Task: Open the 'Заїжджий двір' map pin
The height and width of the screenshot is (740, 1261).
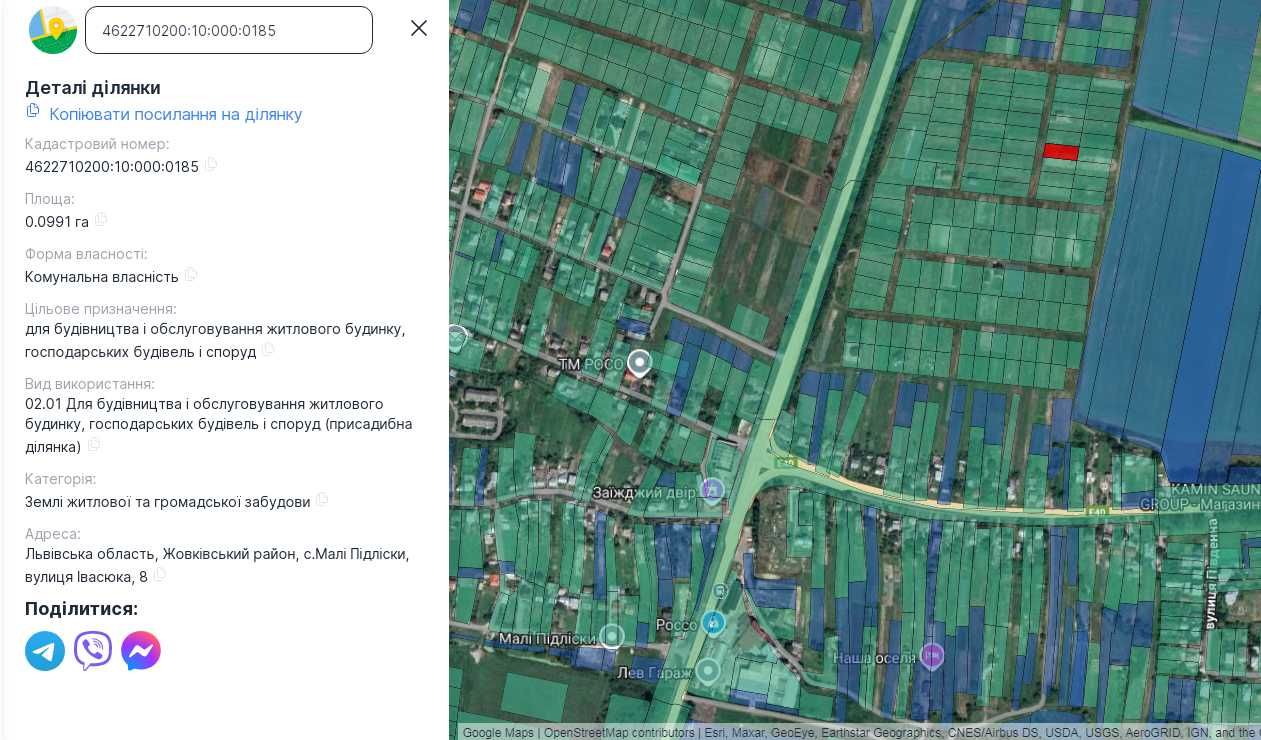Action: [x=712, y=490]
